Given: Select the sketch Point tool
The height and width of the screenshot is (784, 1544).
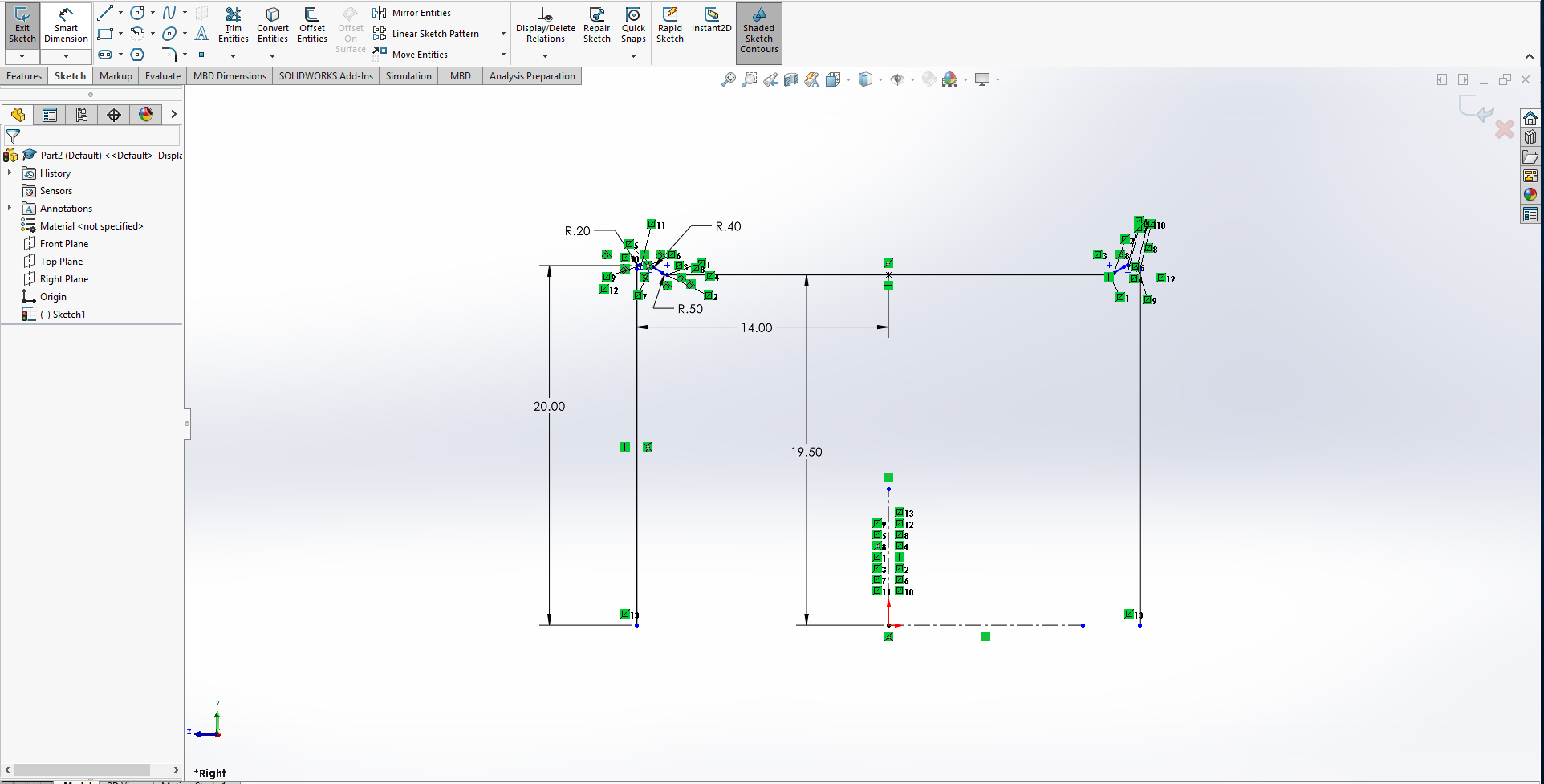Looking at the screenshot, I should (x=201, y=55).
